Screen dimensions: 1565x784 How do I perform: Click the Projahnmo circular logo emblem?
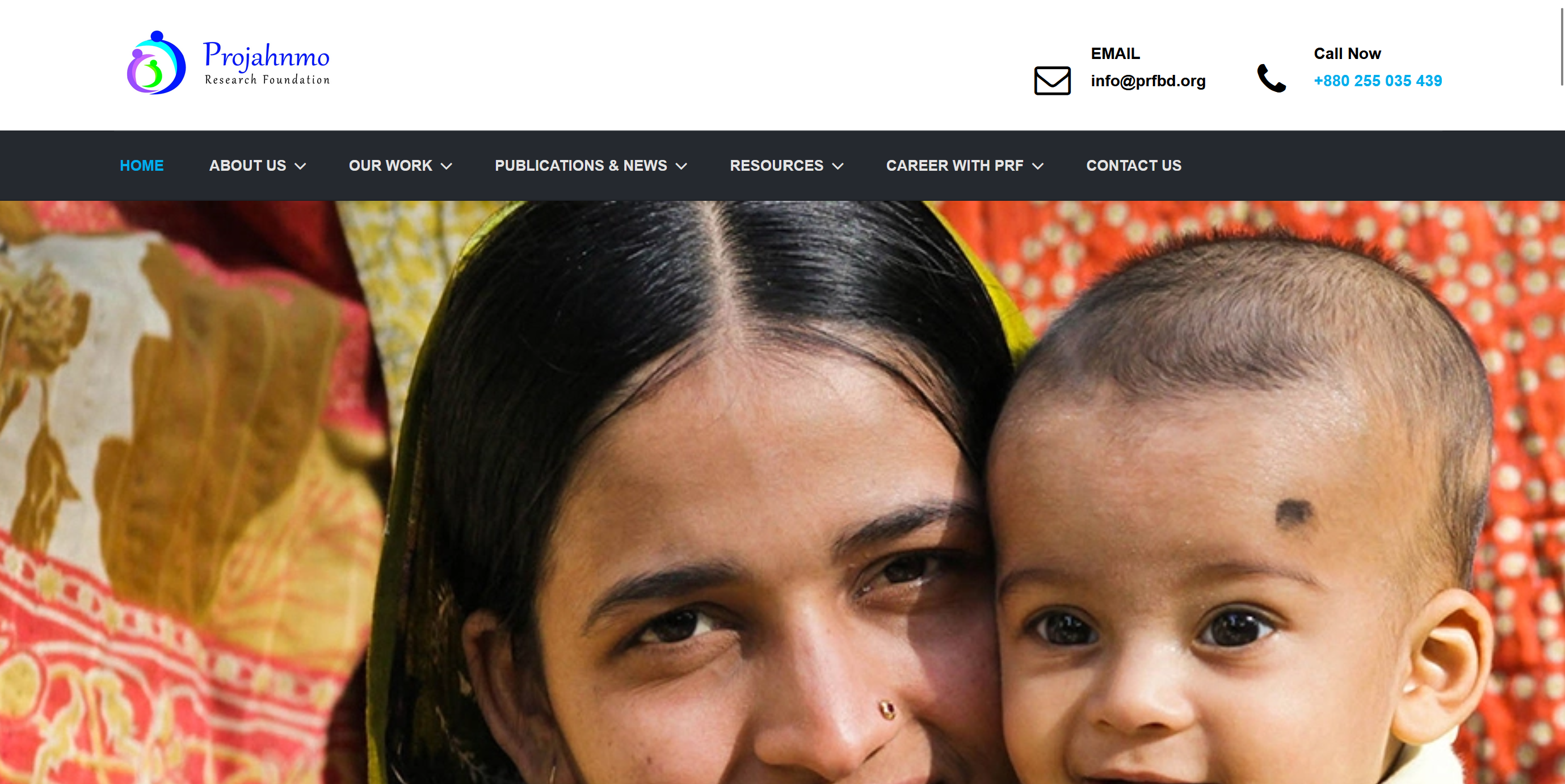pos(156,62)
